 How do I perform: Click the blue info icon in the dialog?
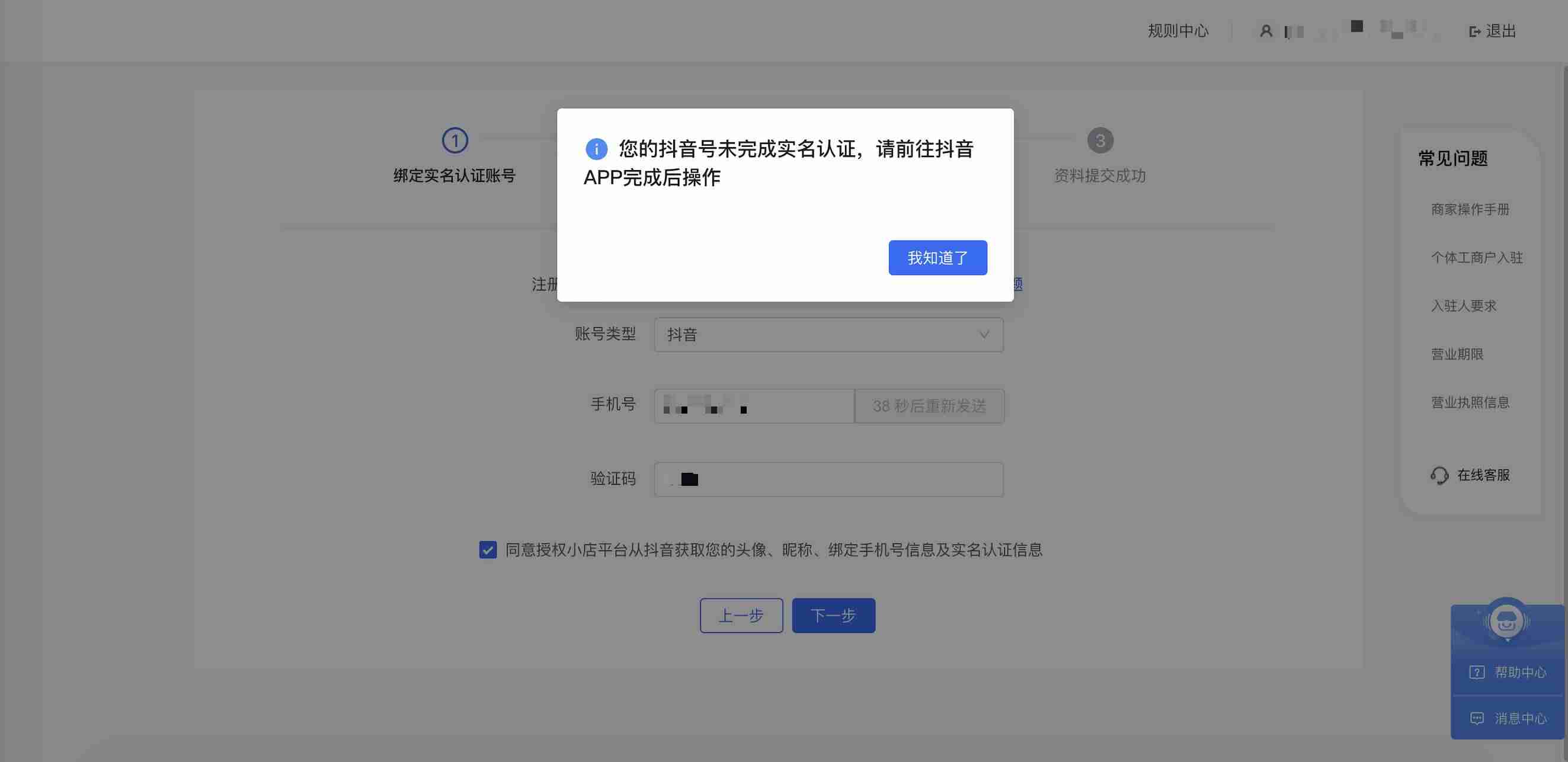pos(597,149)
